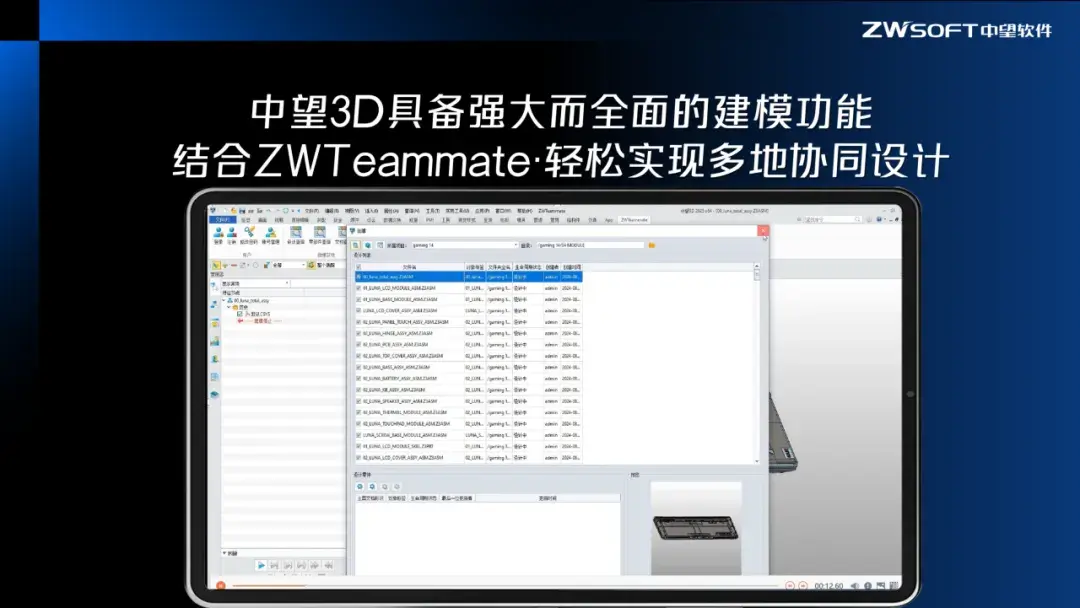Open the attribute dropdown under manager title
The width and height of the screenshot is (1080, 608).
coord(255,284)
